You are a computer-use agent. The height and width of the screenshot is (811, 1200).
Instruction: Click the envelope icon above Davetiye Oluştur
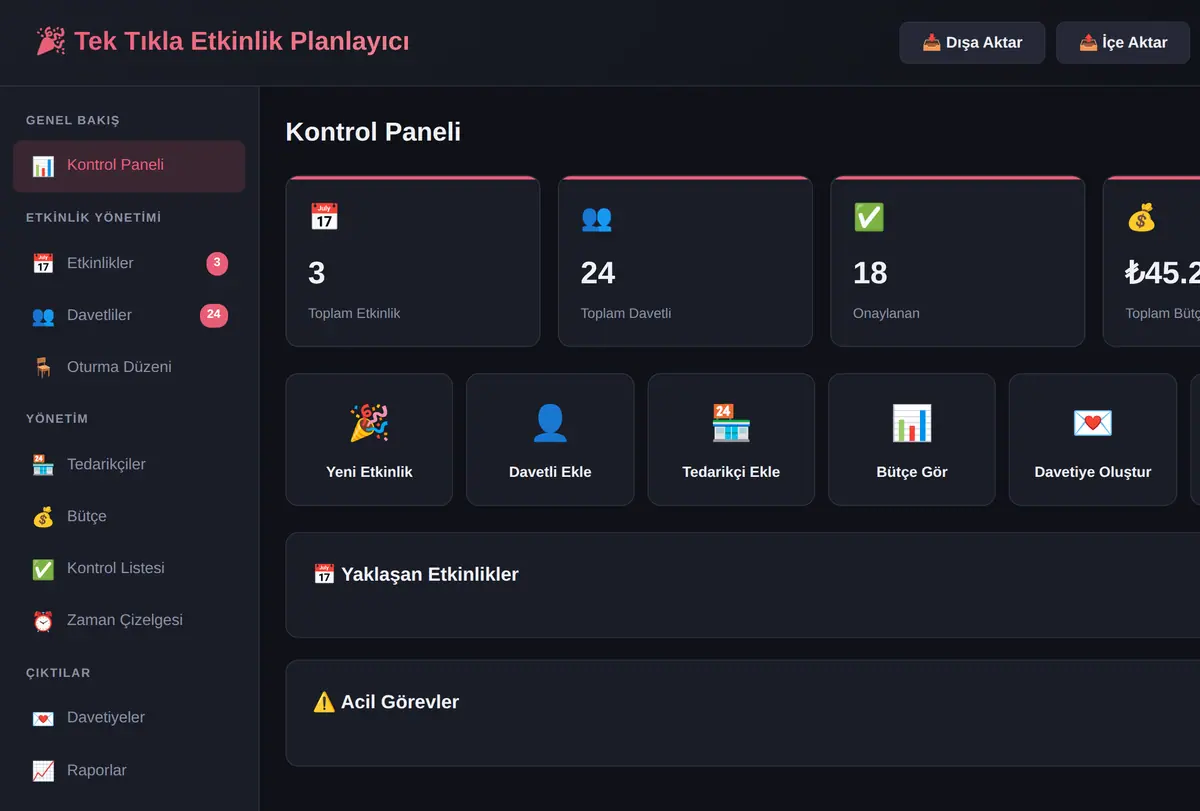pos(1093,423)
